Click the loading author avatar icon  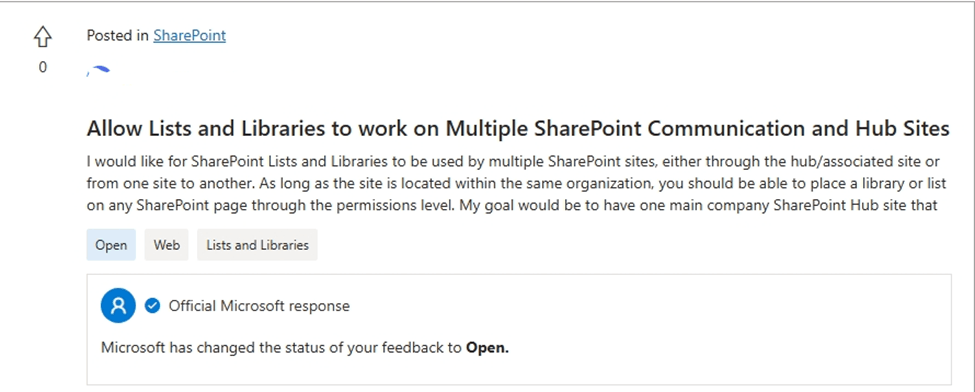point(98,70)
